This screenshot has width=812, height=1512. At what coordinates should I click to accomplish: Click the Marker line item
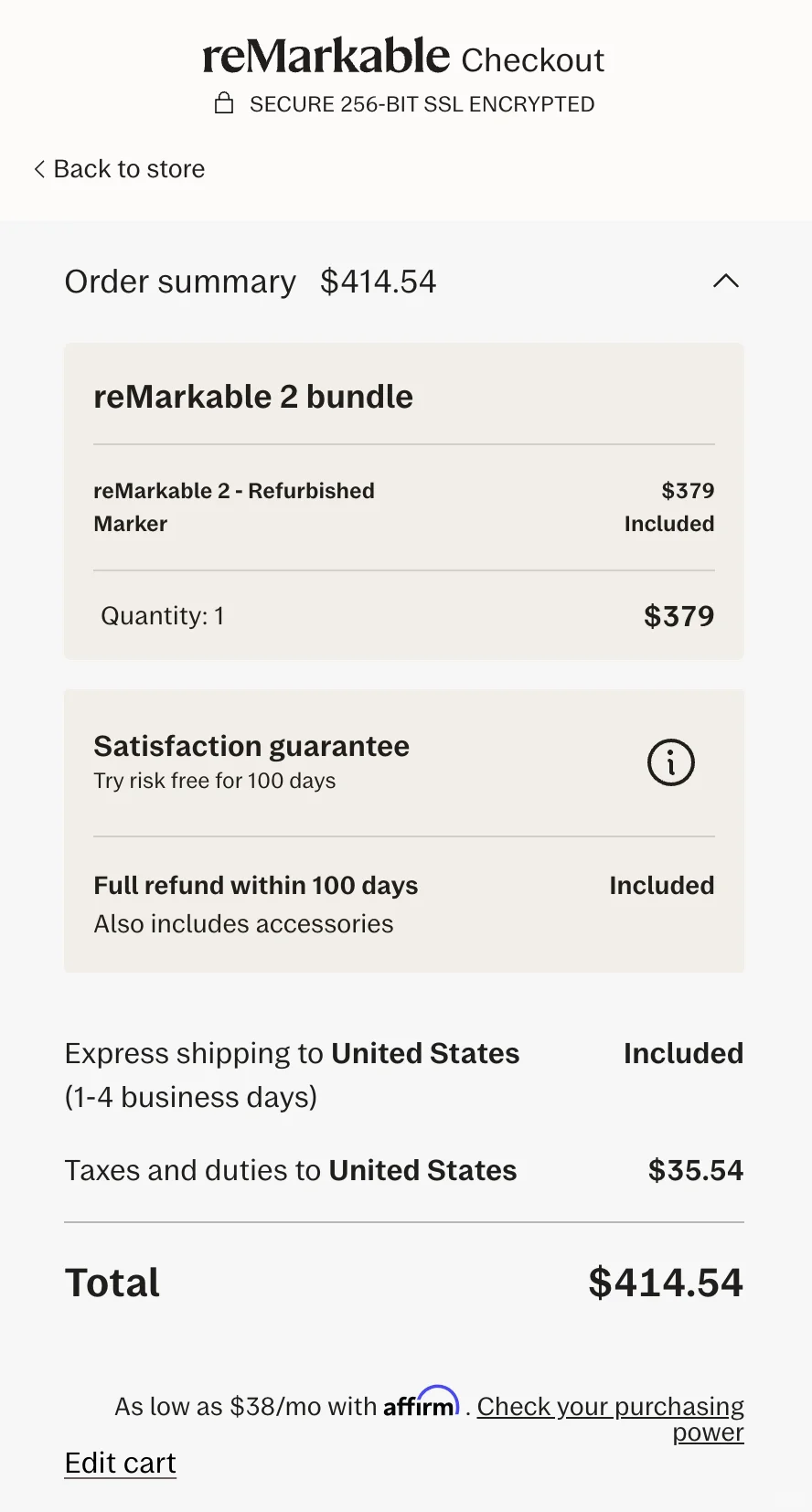pyautogui.click(x=404, y=524)
